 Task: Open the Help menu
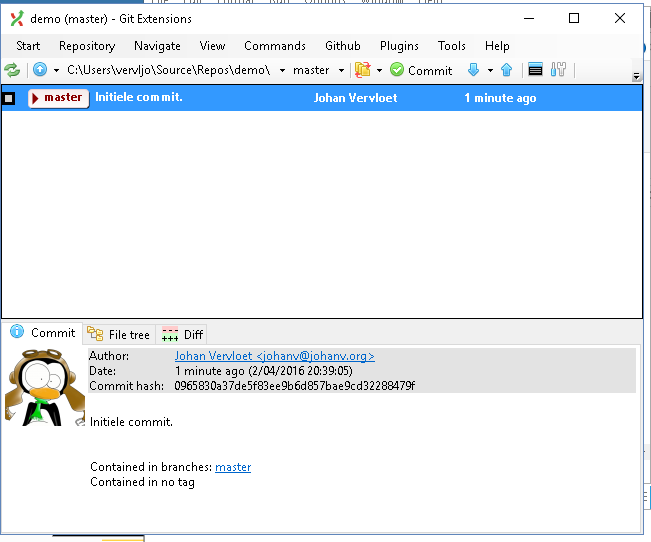pyautogui.click(x=497, y=46)
